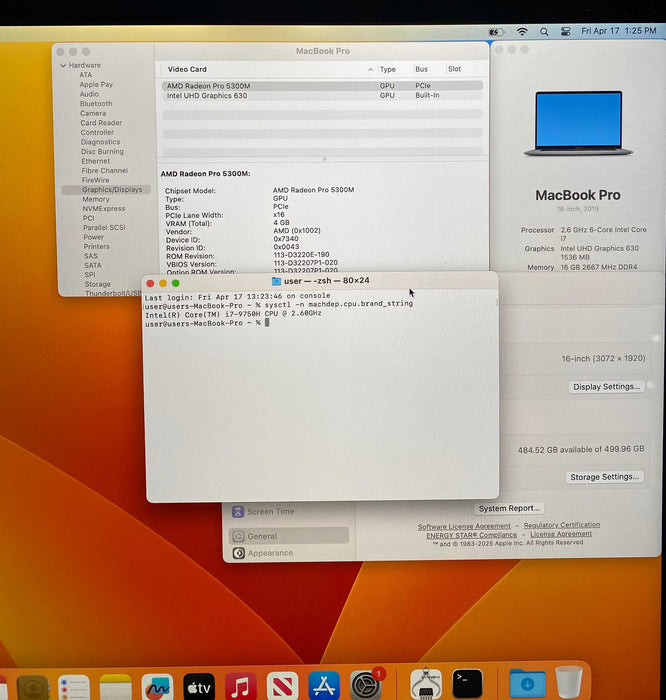This screenshot has height=700, width=666.
Task: Select Bluetooth in hardware list
Action: tap(96, 104)
